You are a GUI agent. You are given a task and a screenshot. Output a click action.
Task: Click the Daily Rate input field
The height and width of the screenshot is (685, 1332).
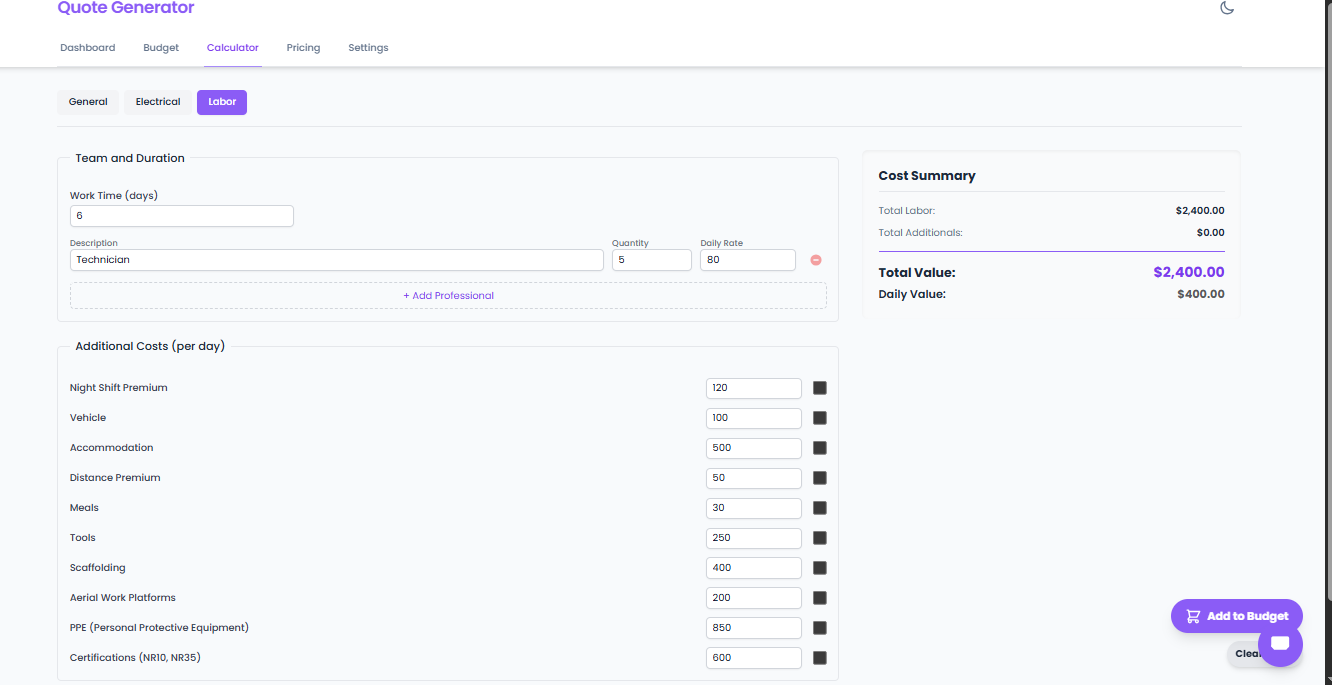pyautogui.click(x=748, y=260)
